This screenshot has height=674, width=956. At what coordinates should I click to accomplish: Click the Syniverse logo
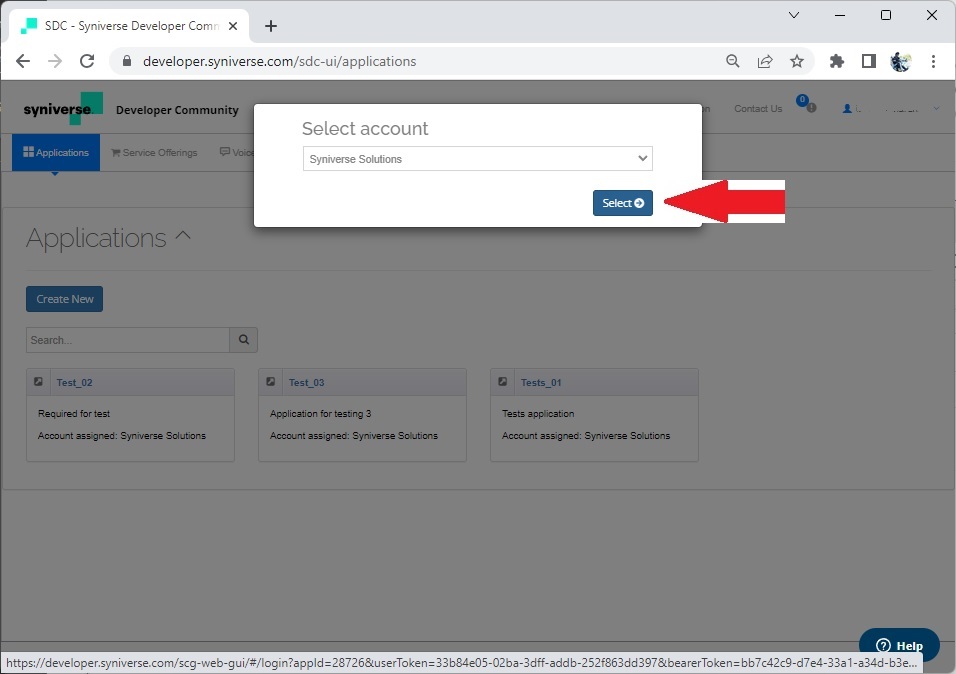click(63, 109)
